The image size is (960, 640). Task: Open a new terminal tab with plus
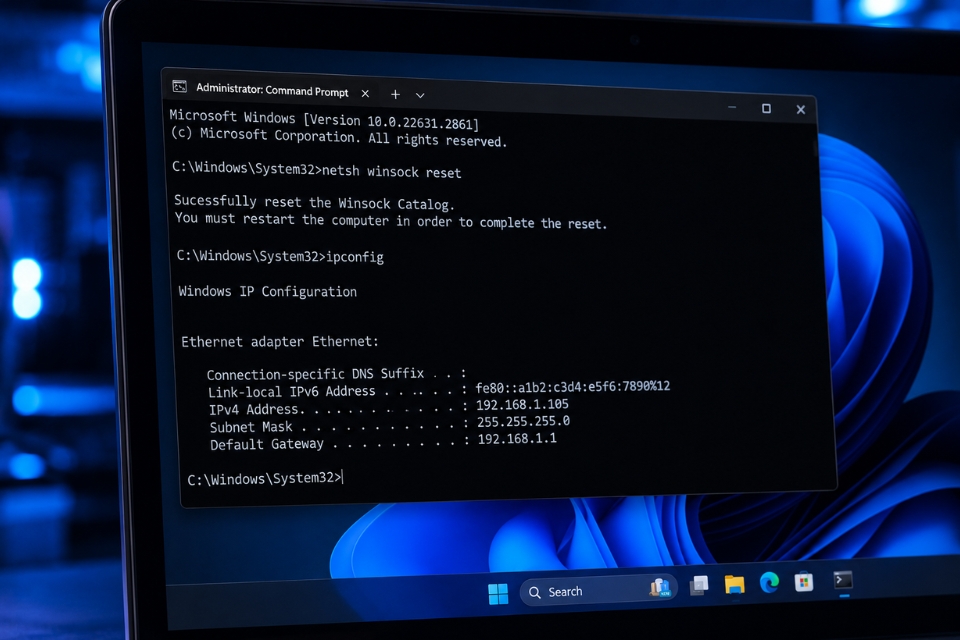pos(396,94)
